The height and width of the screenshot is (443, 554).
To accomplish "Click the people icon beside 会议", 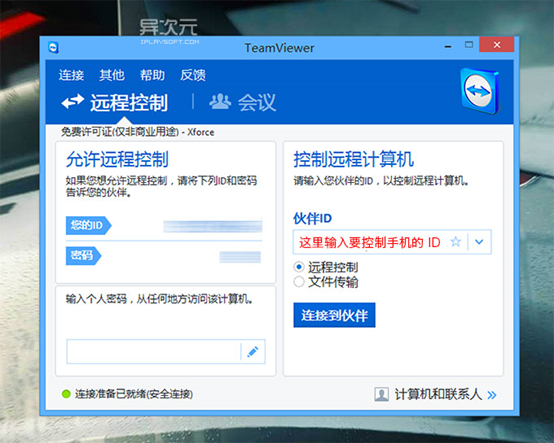I will pos(220,102).
